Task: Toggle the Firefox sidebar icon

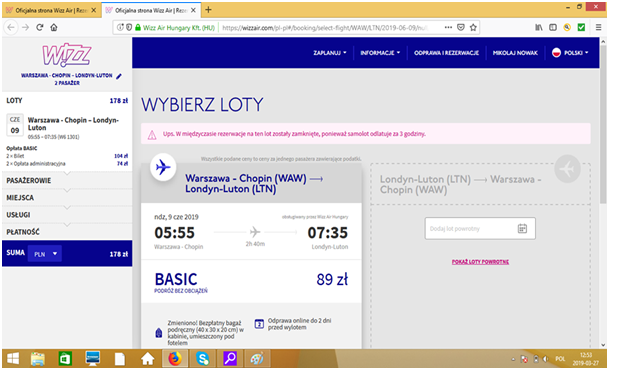Action: tap(553, 27)
